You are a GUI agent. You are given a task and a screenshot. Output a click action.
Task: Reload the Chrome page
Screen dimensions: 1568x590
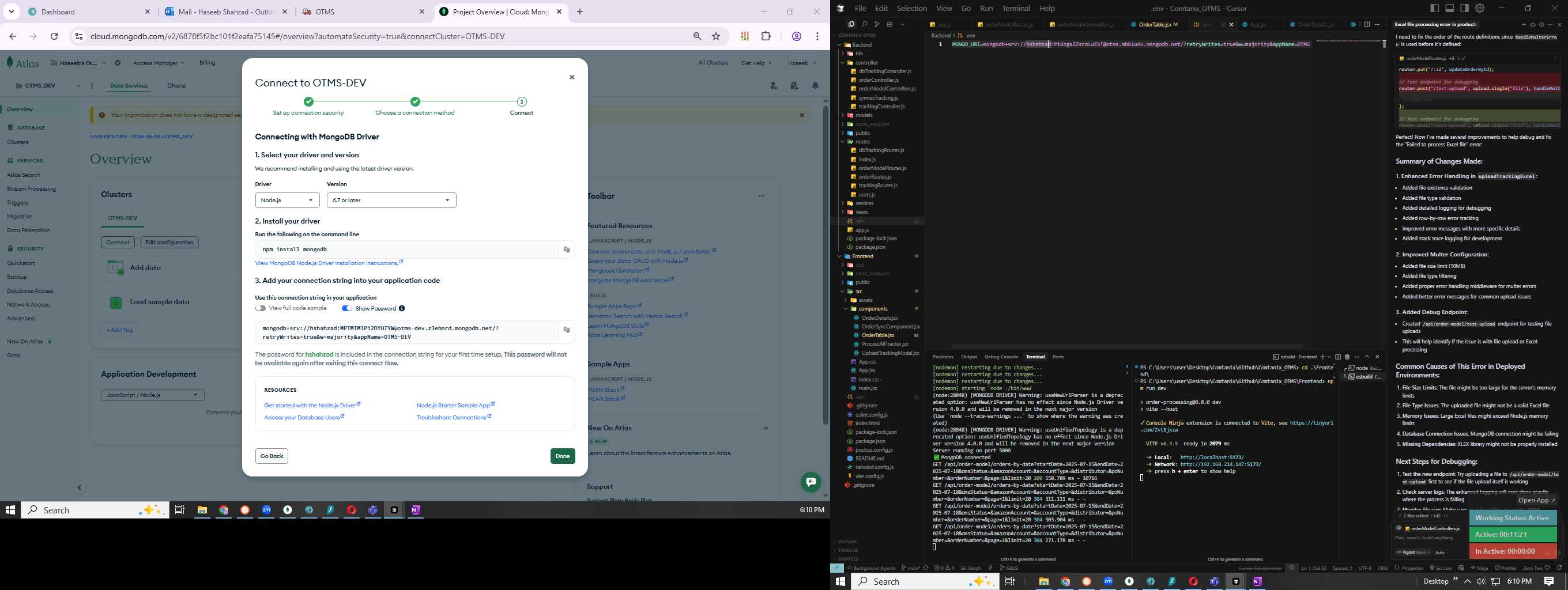[x=54, y=36]
